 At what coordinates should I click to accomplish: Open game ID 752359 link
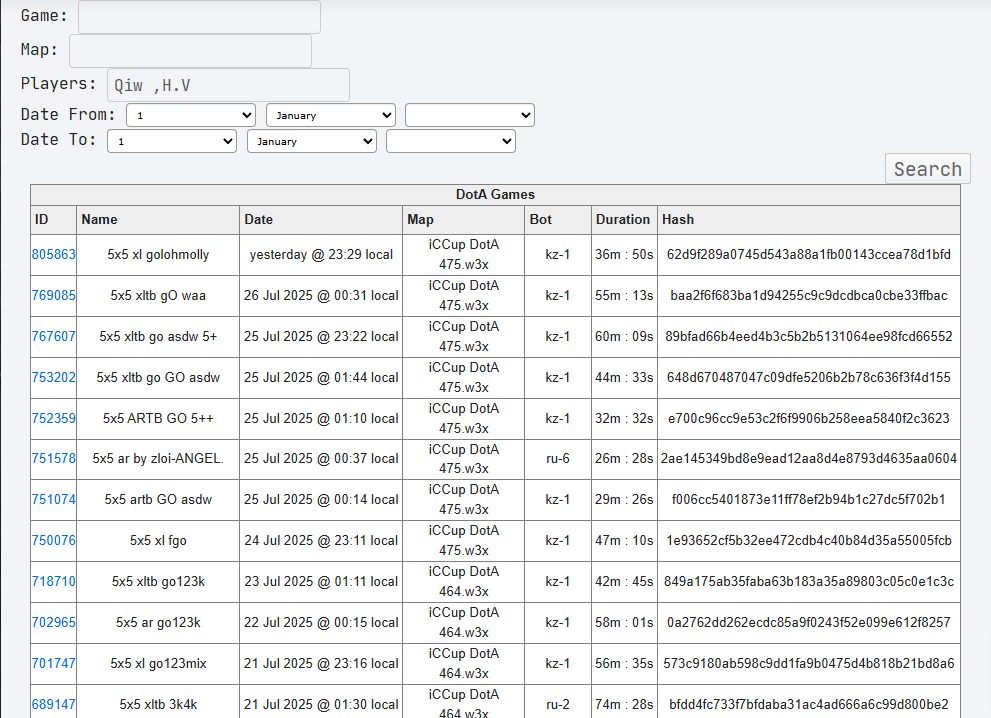(x=54, y=419)
